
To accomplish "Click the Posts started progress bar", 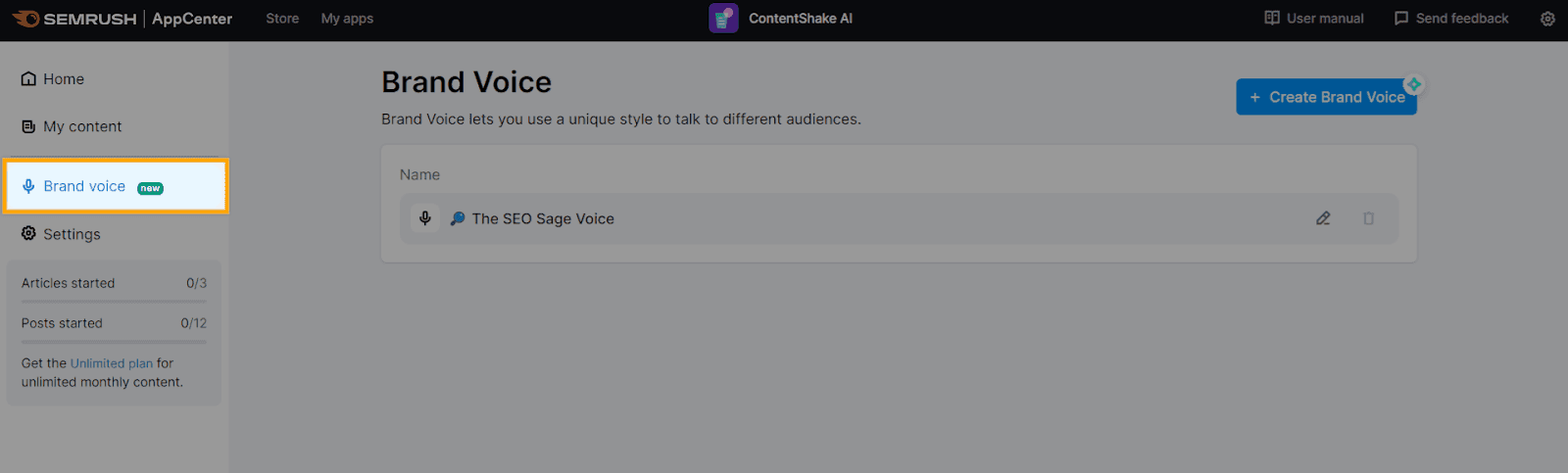I will click(114, 342).
